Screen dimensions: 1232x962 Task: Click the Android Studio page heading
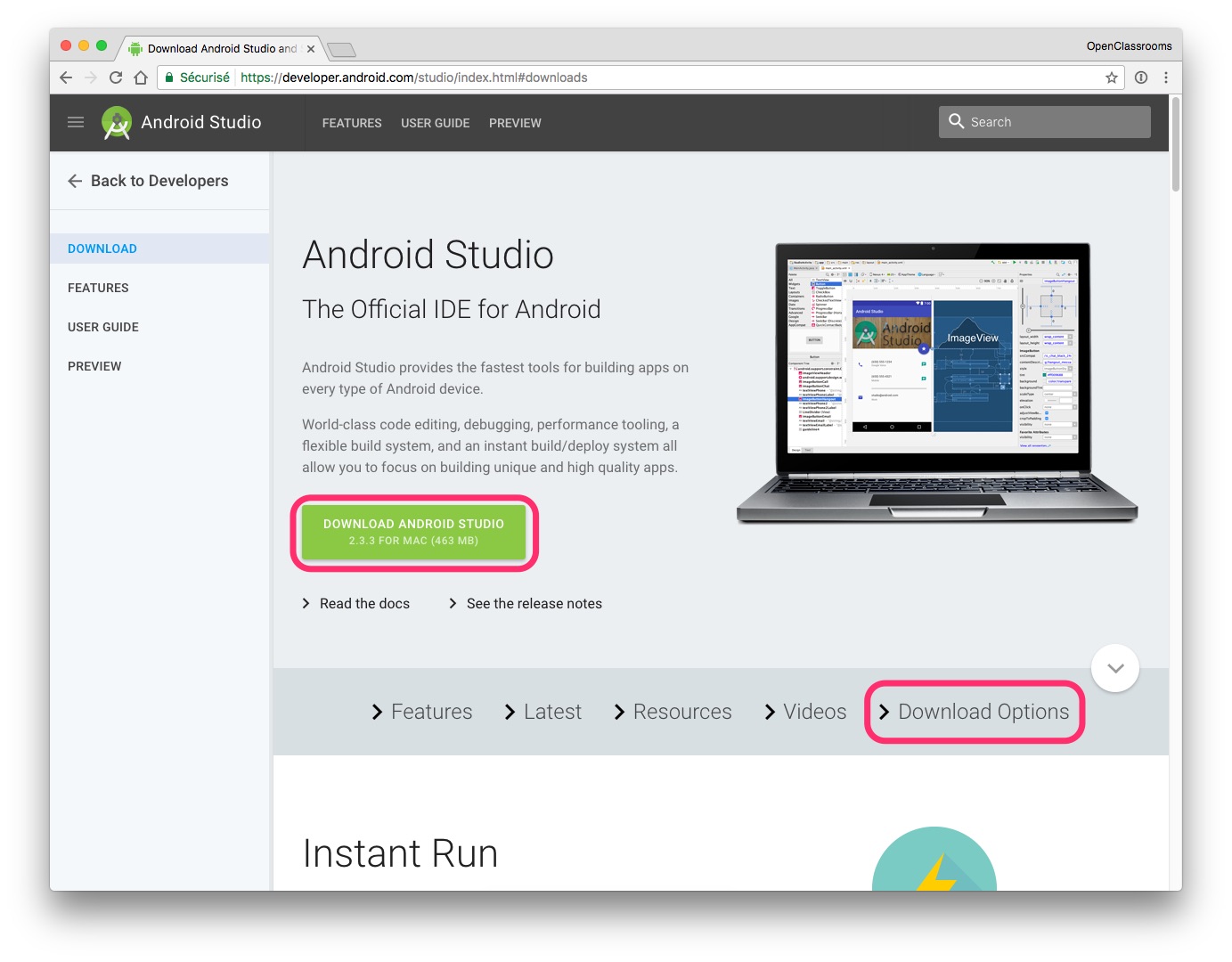tap(428, 255)
